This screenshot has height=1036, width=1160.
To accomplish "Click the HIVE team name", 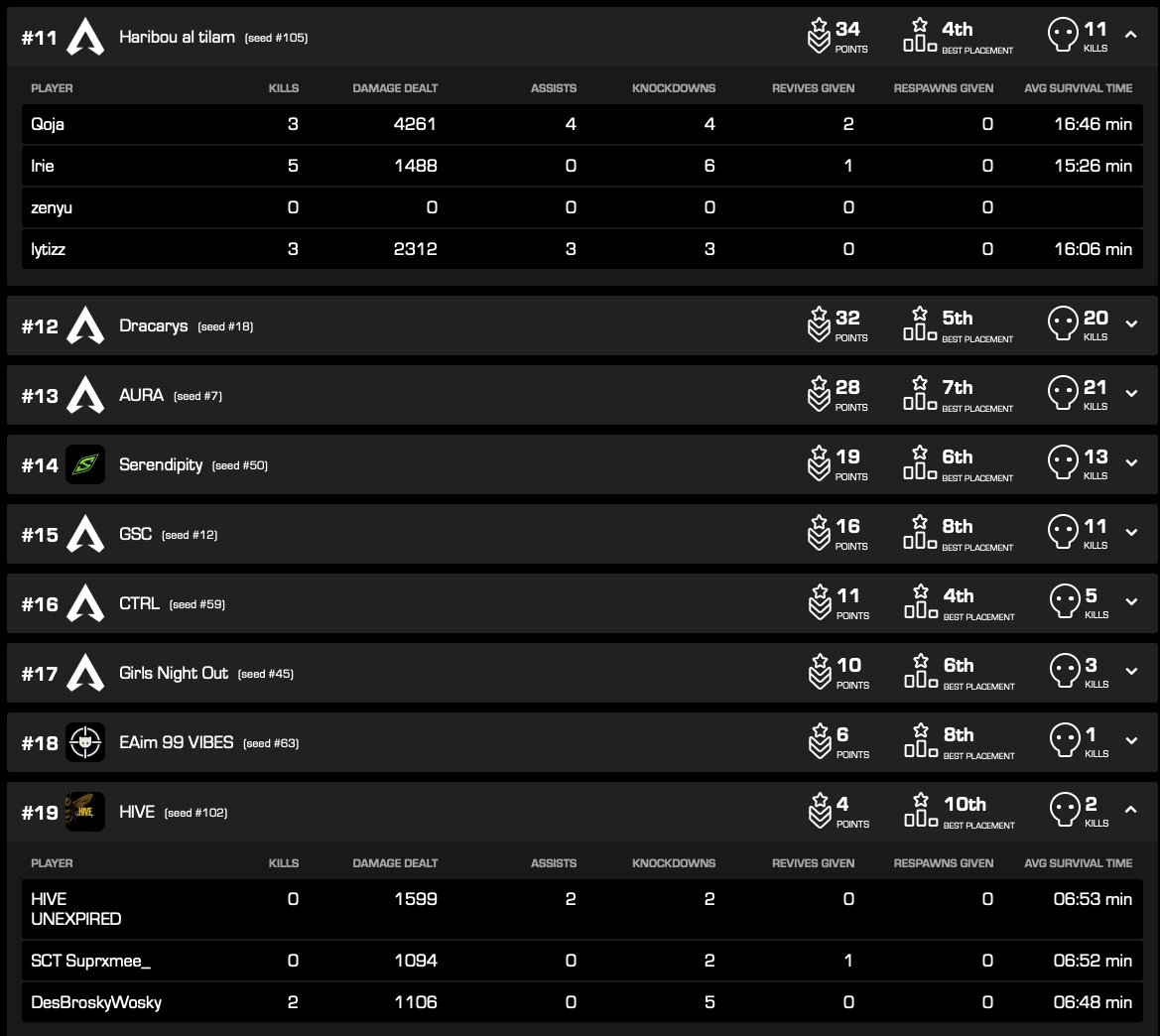I will pyautogui.click(x=137, y=812).
